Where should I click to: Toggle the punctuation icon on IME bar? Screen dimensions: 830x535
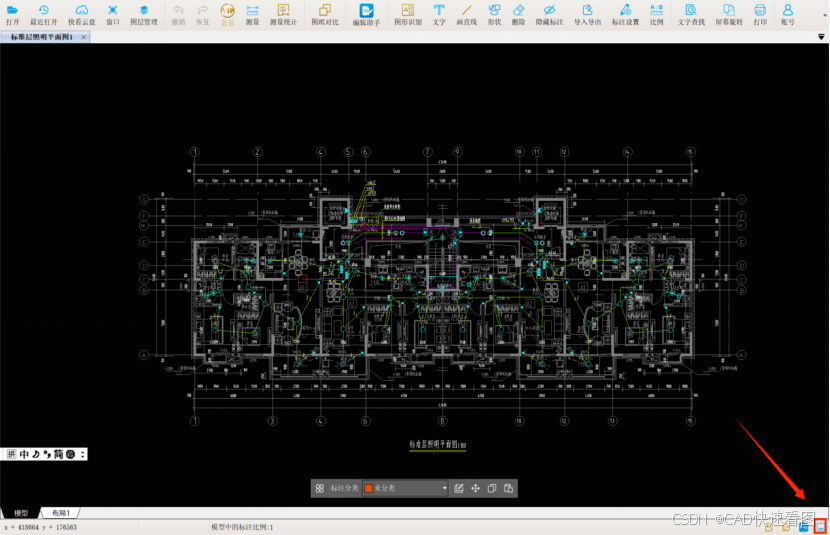point(47,454)
